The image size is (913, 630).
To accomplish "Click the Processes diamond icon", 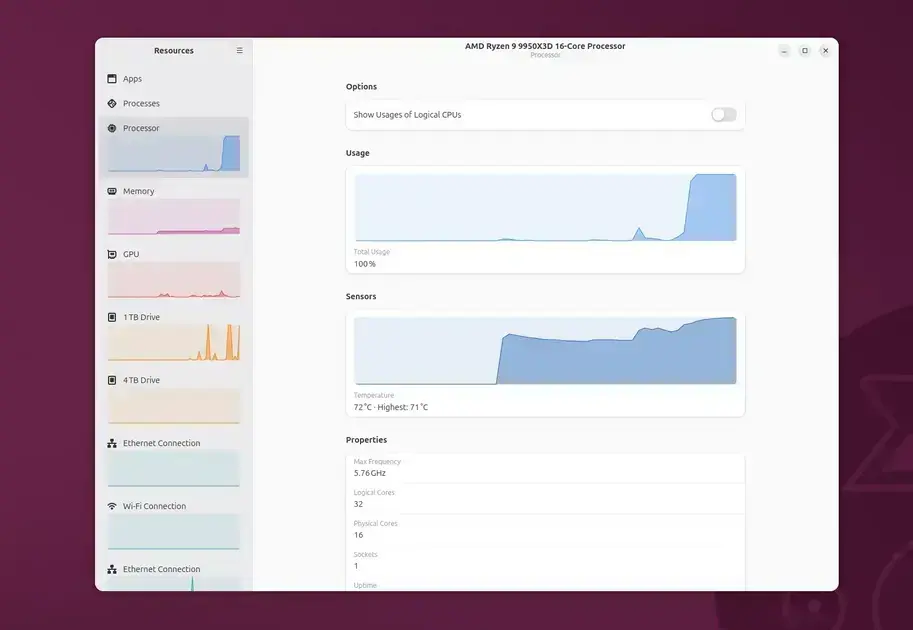I will [x=112, y=103].
